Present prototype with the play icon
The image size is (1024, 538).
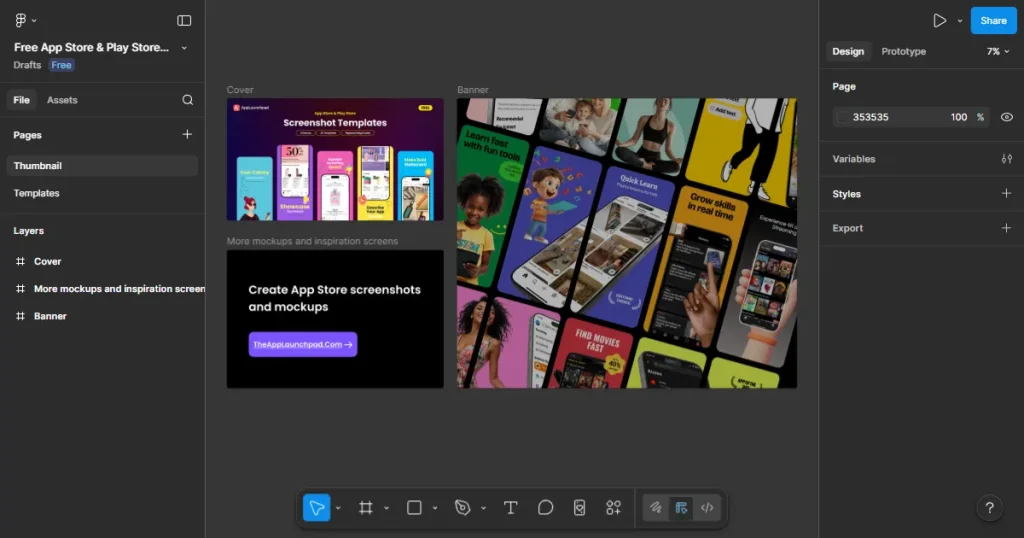[x=939, y=20]
